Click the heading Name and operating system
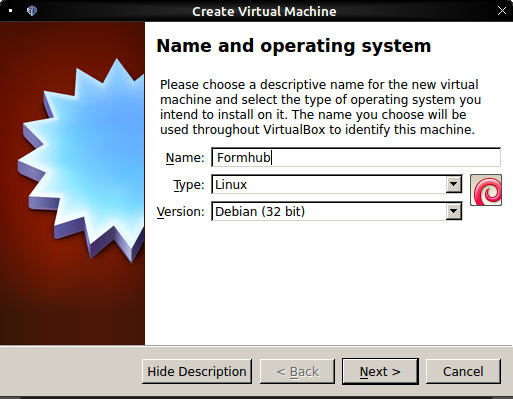The height and width of the screenshot is (399, 513). coord(294,46)
